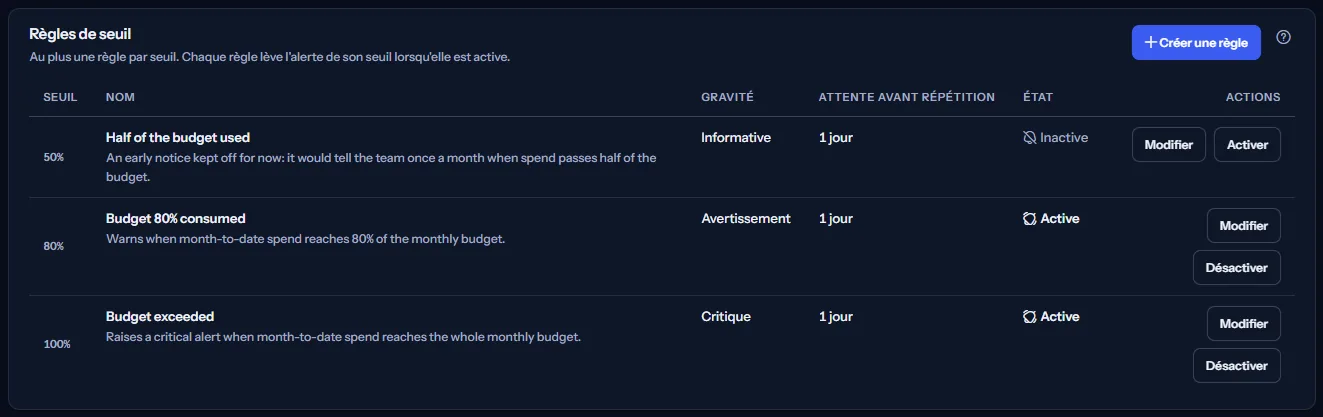This screenshot has width=1323, height=417.
Task: Click Modifier for the Budget exceeded rule
Action: [1244, 324]
